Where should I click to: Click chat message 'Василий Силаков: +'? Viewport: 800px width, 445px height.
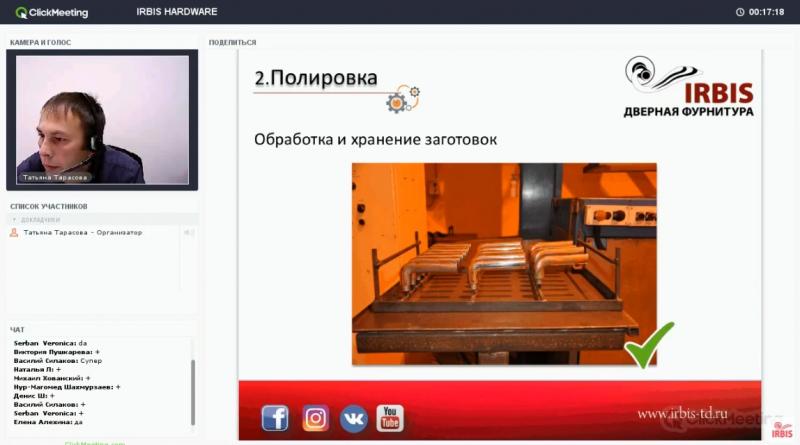(49, 404)
